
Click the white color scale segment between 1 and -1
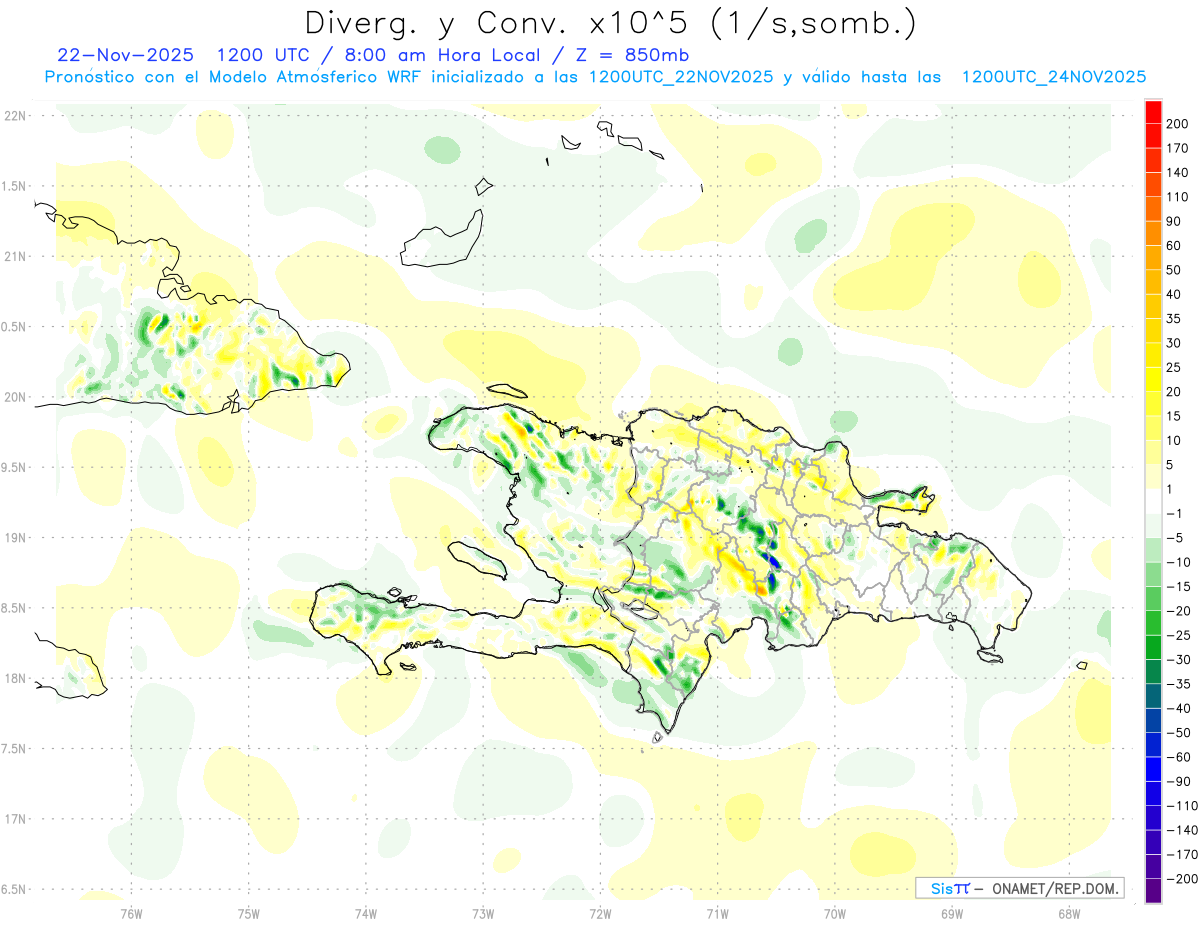coord(1153,501)
